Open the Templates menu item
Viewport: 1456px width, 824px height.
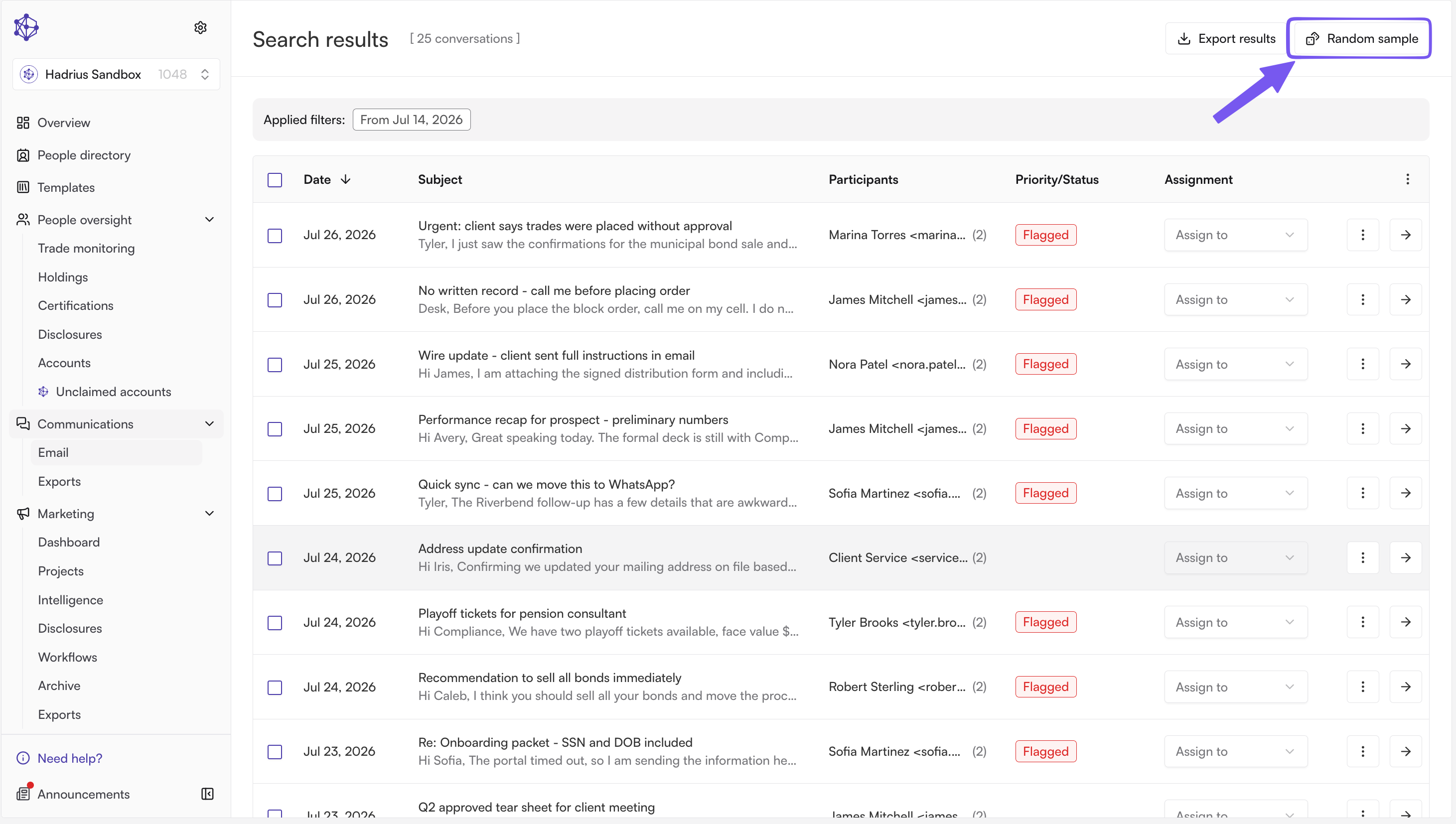[x=66, y=187]
